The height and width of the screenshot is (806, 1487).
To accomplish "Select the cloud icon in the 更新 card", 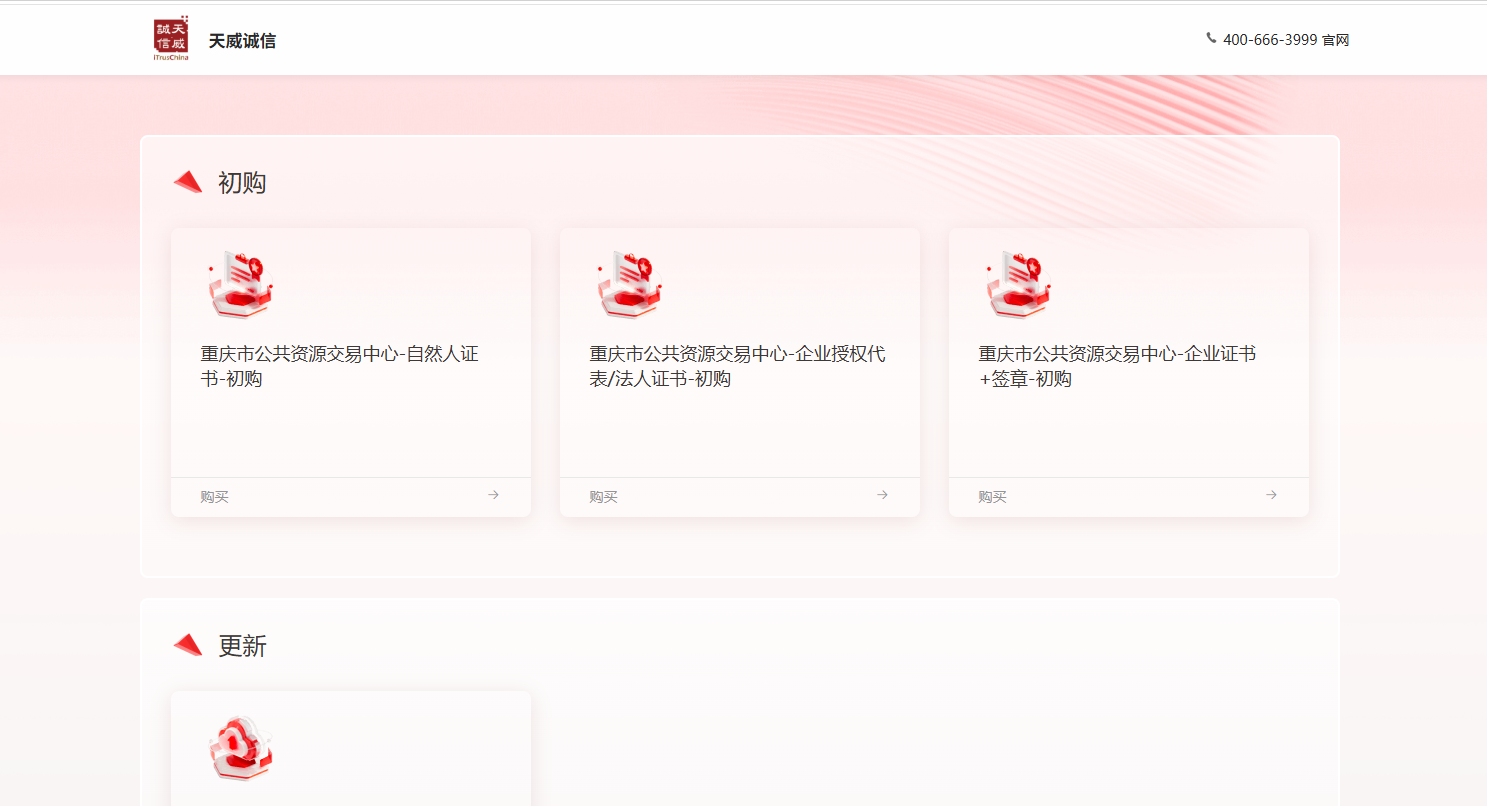I will point(241,748).
